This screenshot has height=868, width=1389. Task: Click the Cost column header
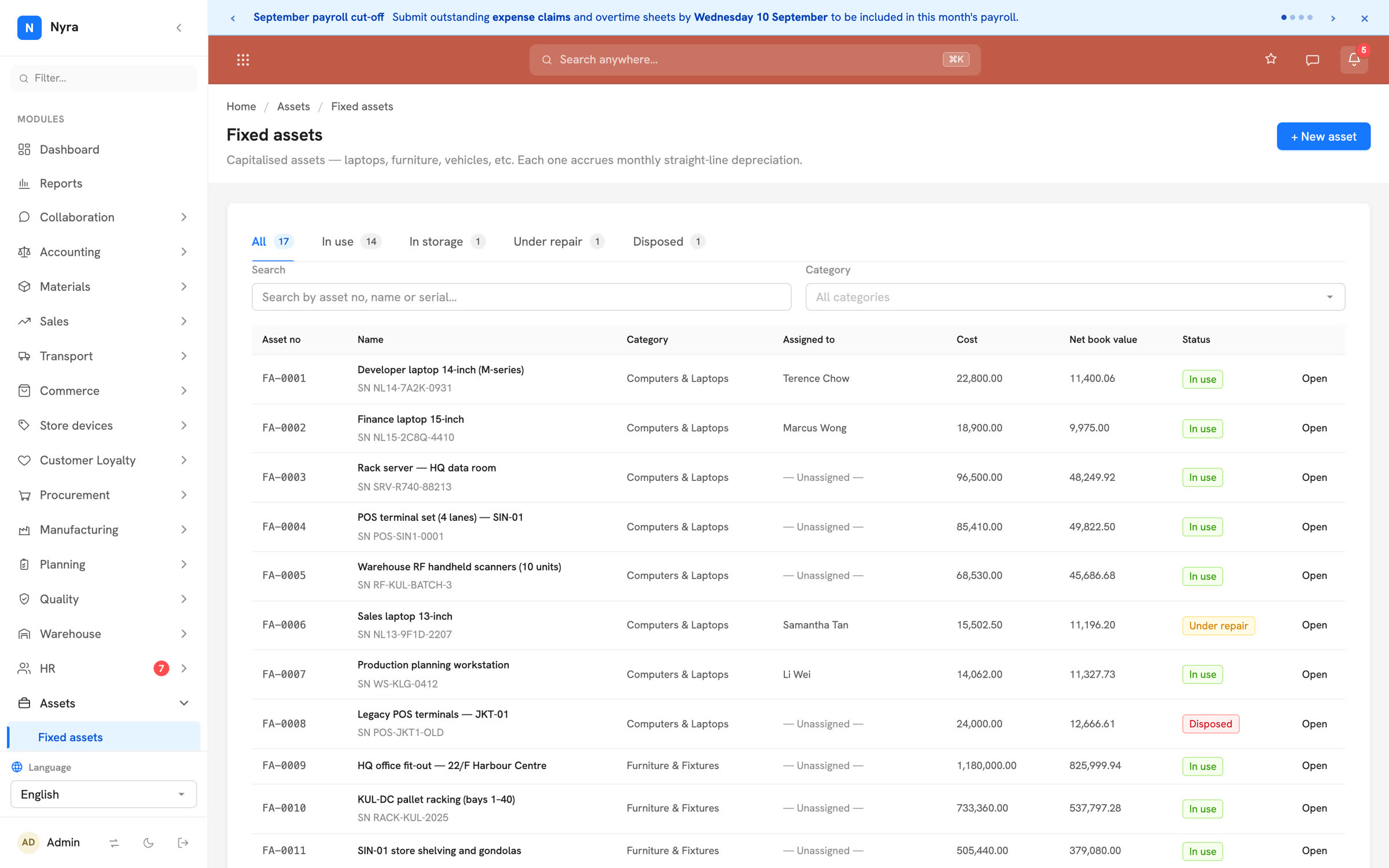pyautogui.click(x=967, y=340)
